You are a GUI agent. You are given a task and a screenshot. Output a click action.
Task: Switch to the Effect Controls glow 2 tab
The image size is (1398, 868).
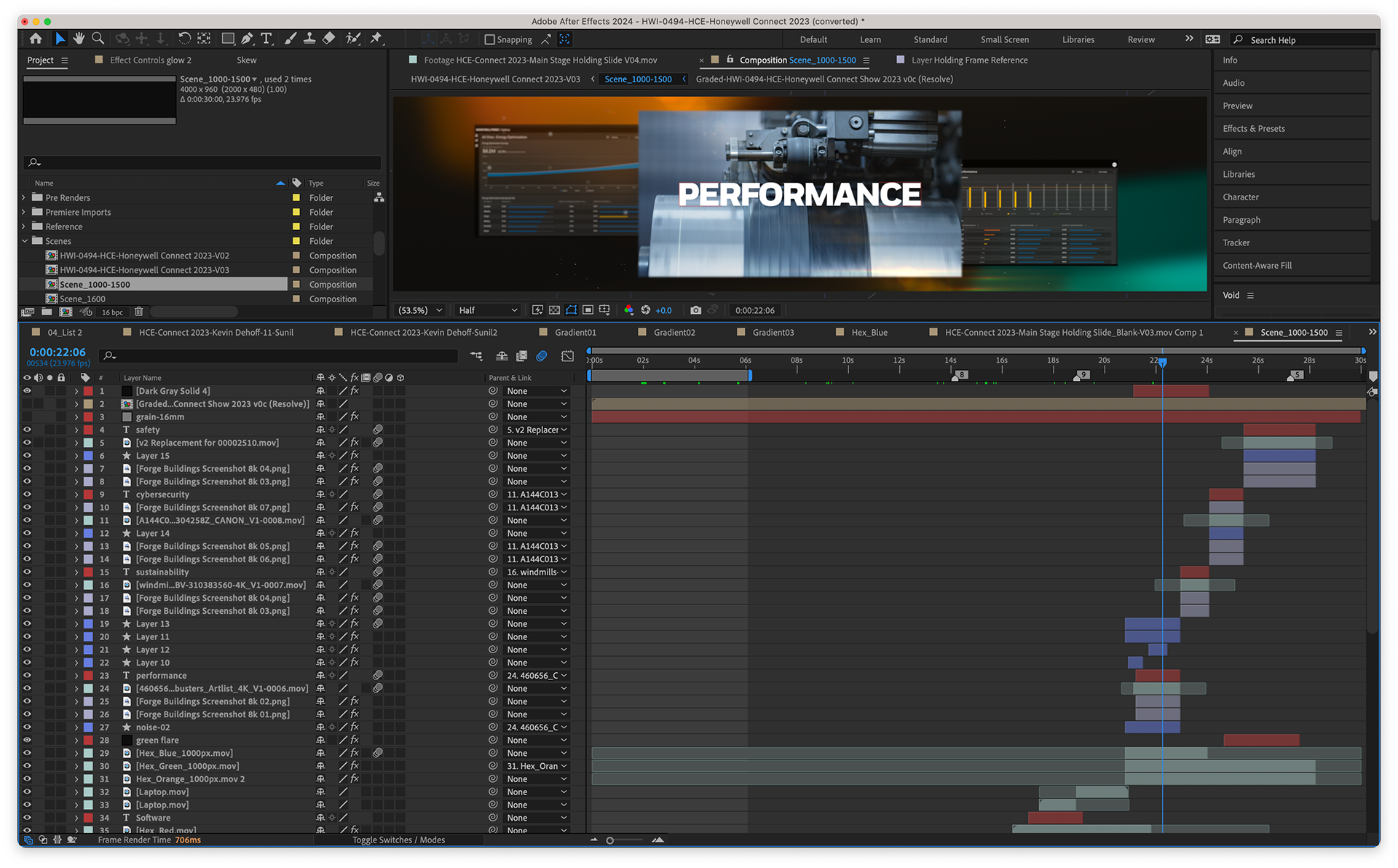pos(150,60)
